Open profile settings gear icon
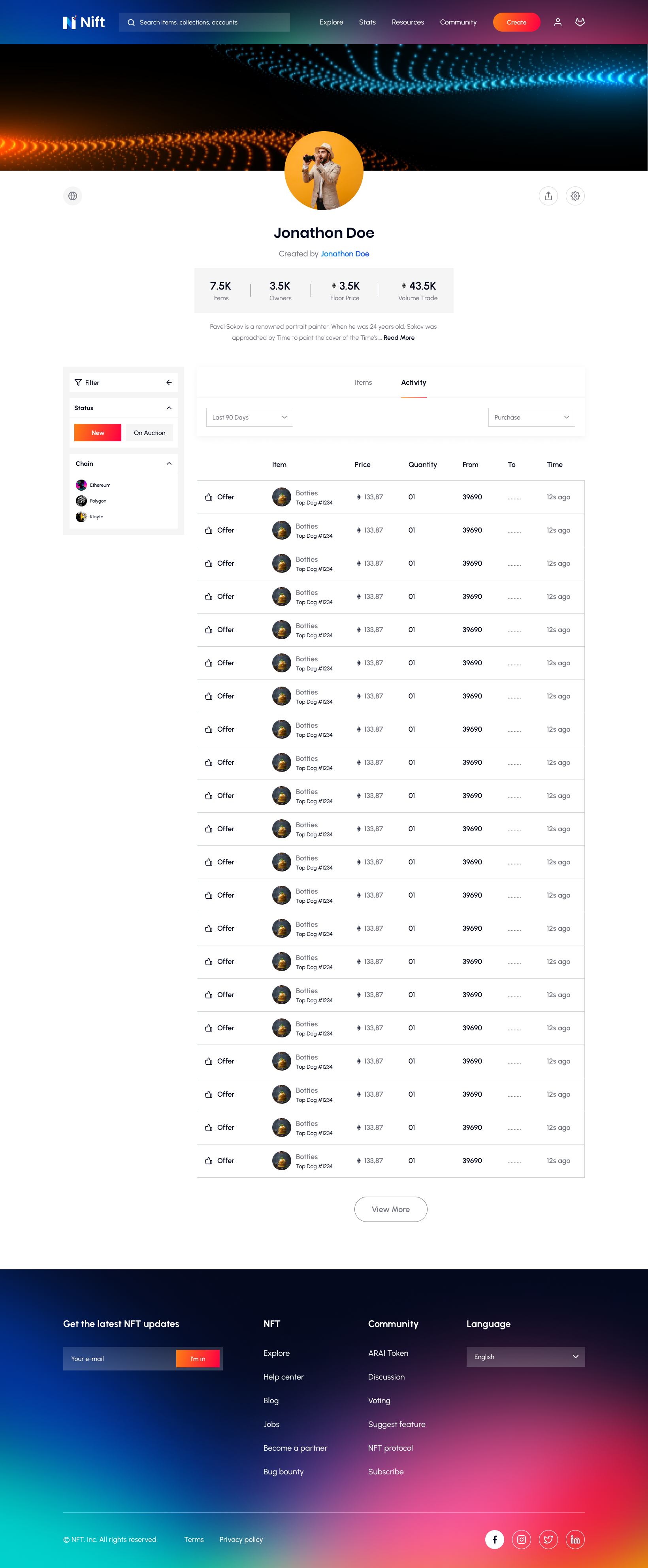 [575, 196]
